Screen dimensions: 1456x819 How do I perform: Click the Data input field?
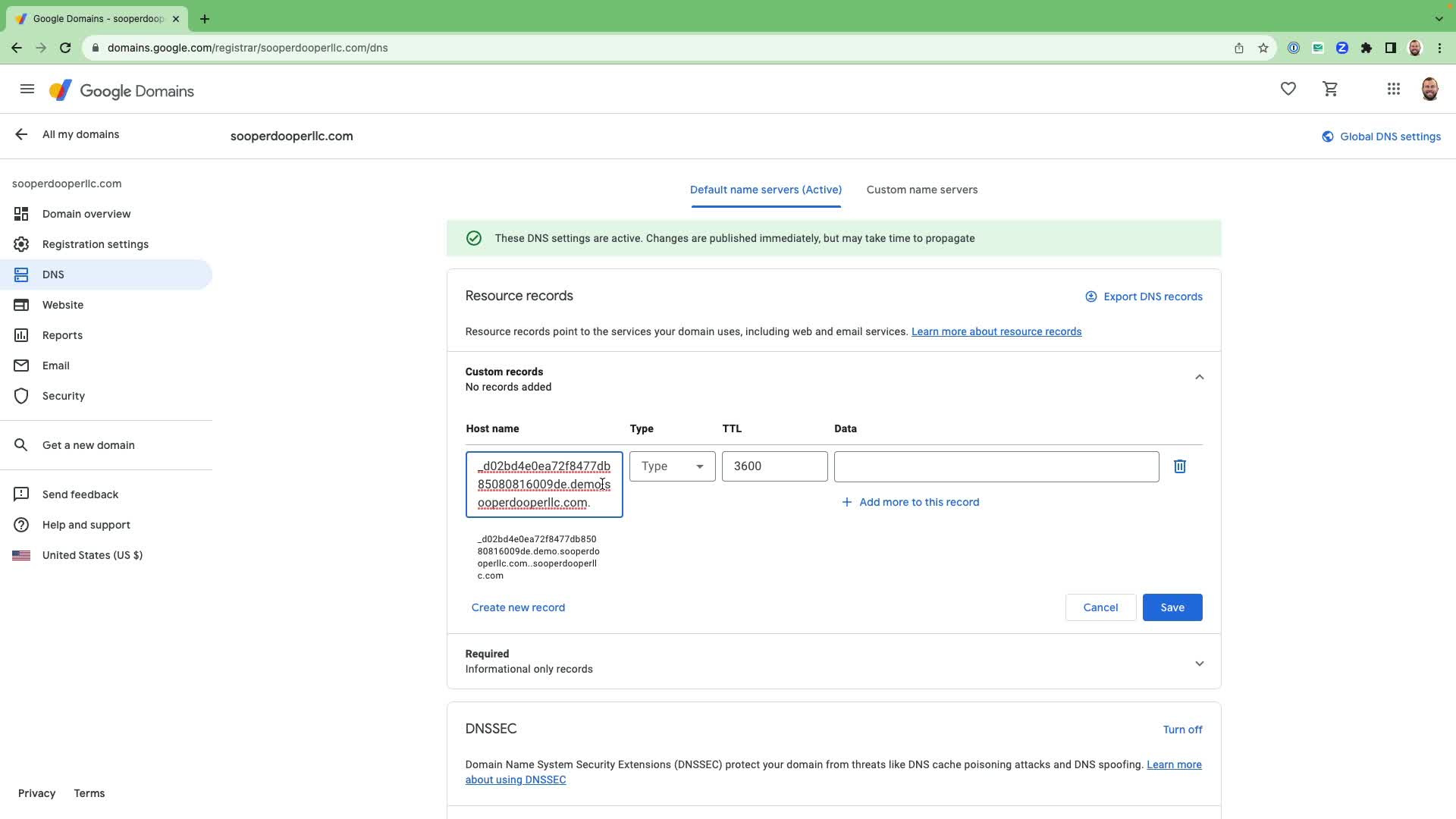(996, 466)
